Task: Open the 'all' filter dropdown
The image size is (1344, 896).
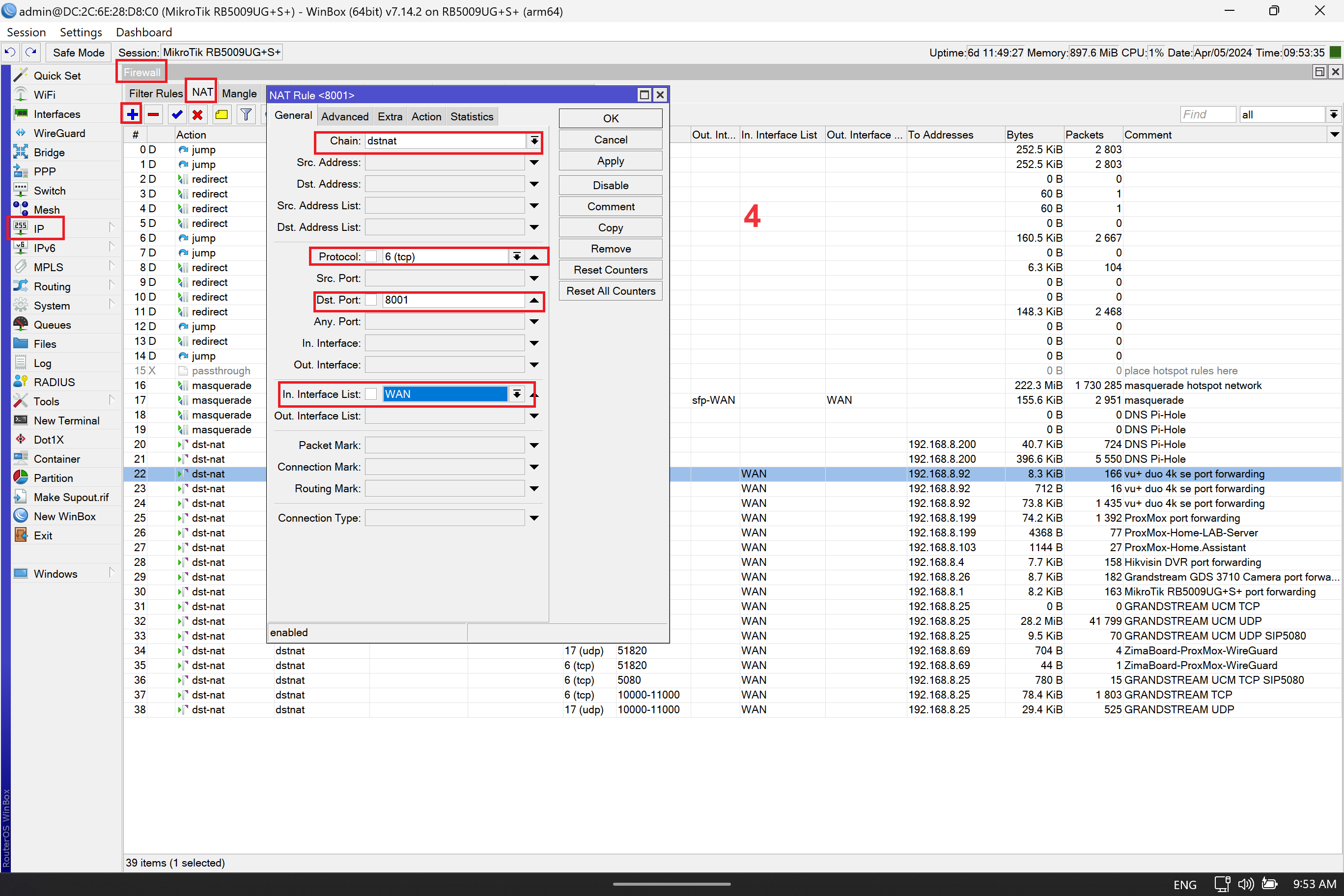Action: (x=1333, y=114)
